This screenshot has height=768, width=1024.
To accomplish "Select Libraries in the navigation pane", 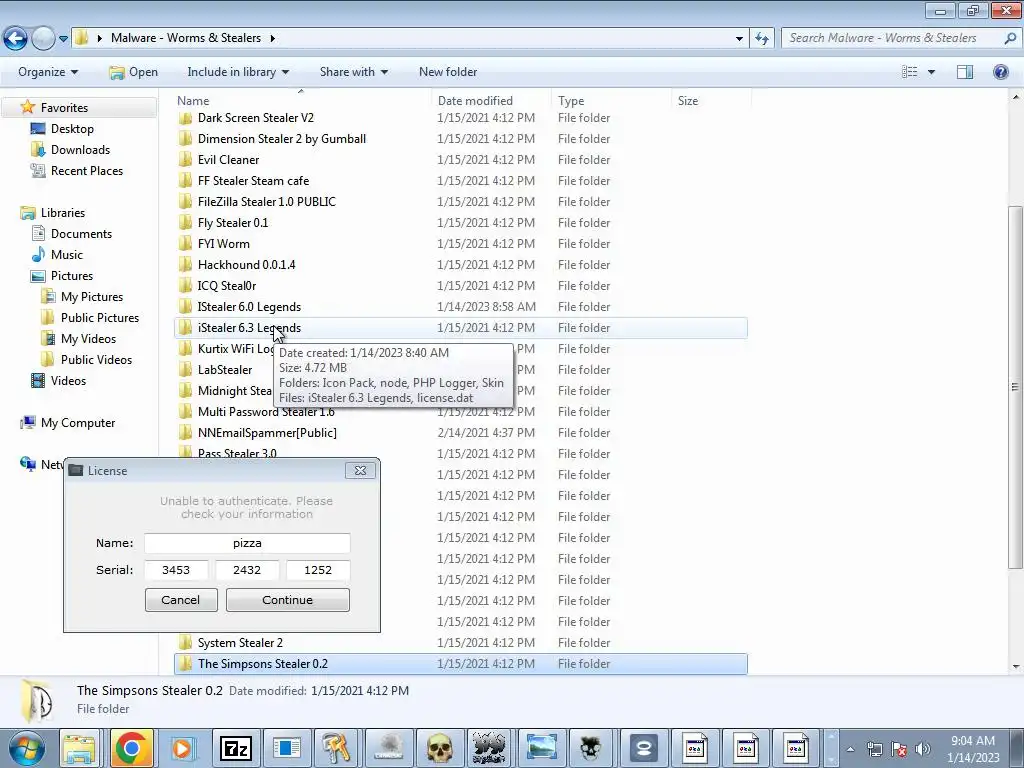I will tap(63, 213).
